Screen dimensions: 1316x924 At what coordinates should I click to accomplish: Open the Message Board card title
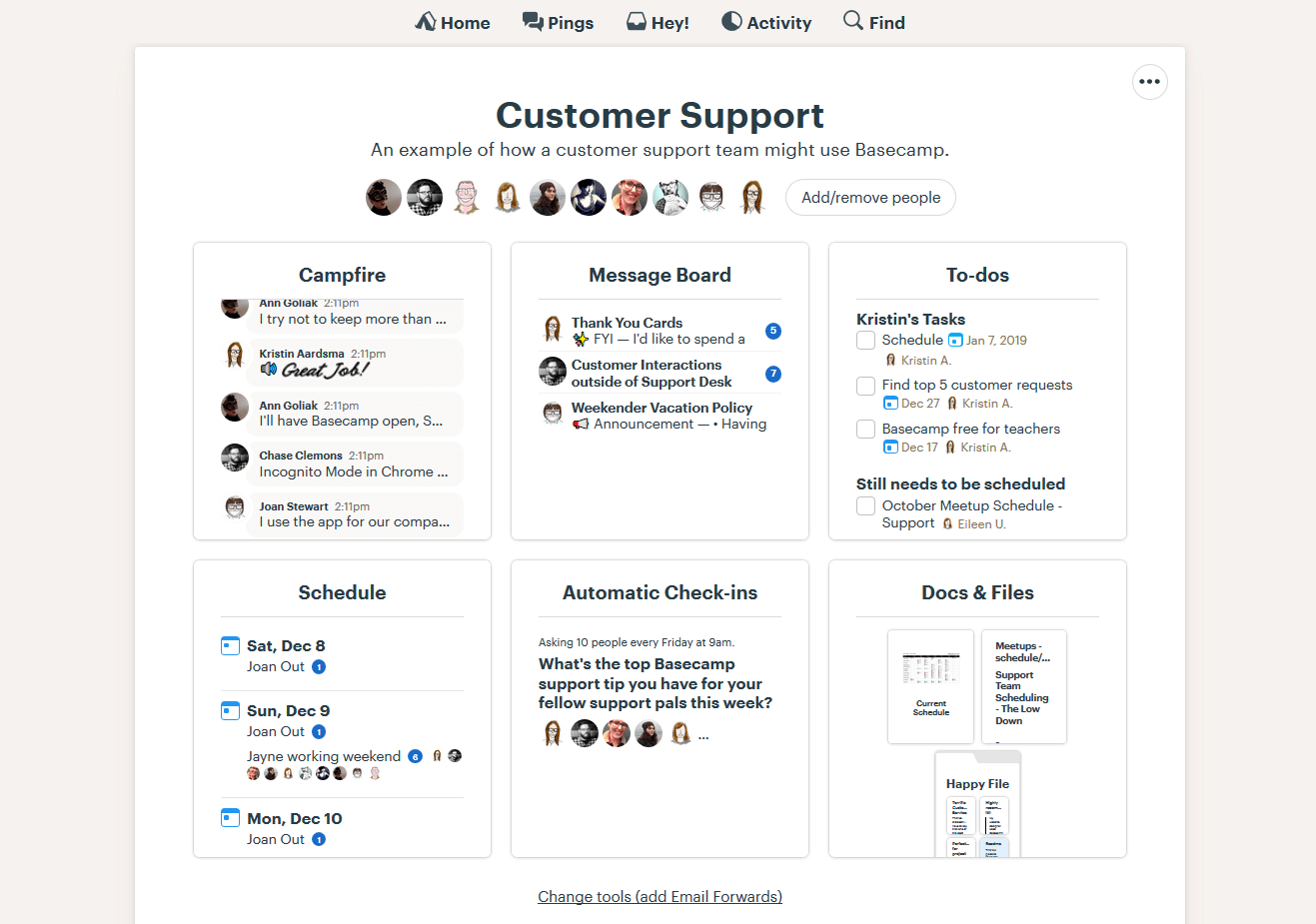[659, 275]
